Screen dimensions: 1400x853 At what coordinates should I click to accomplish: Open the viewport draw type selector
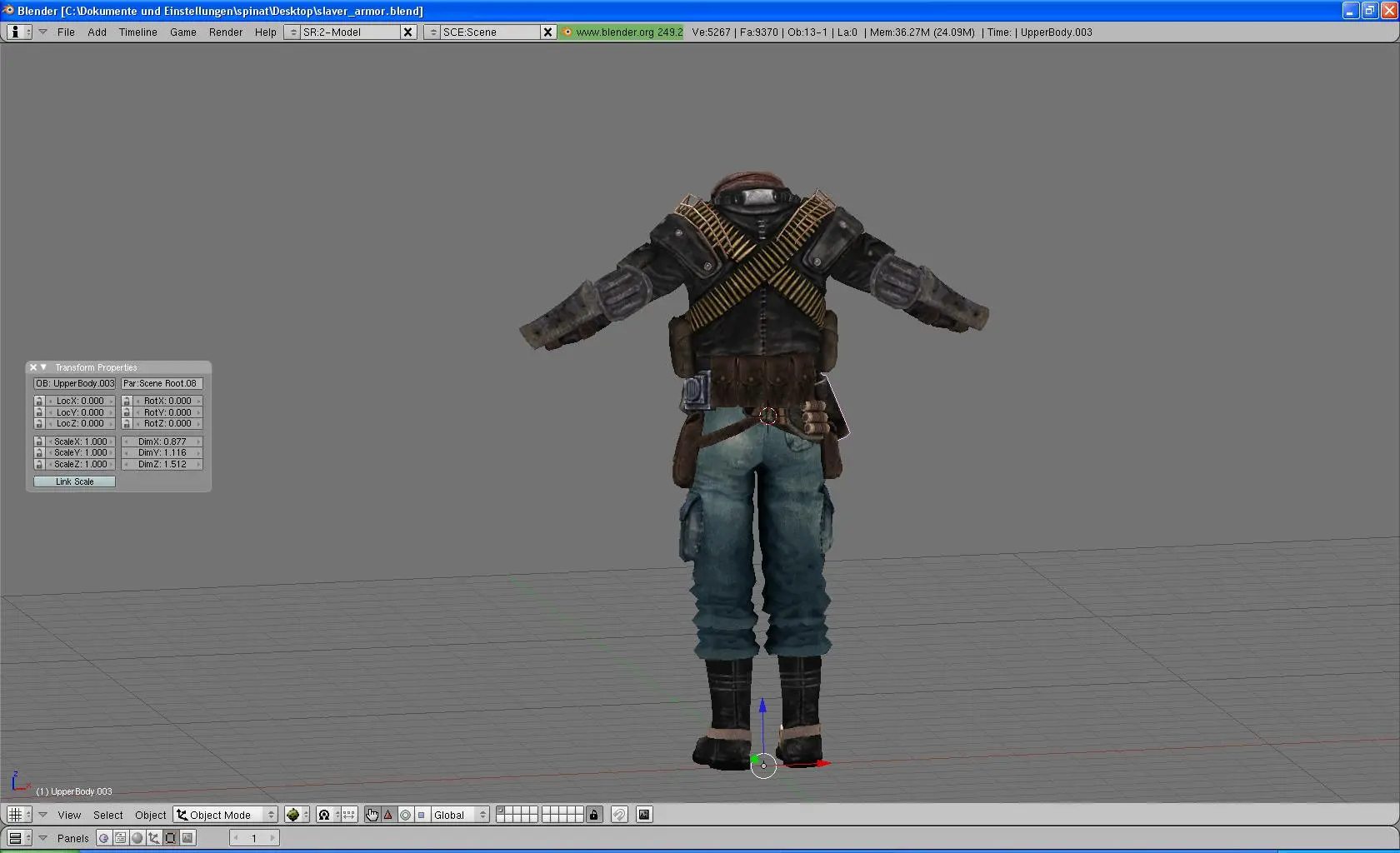pyautogui.click(x=297, y=815)
